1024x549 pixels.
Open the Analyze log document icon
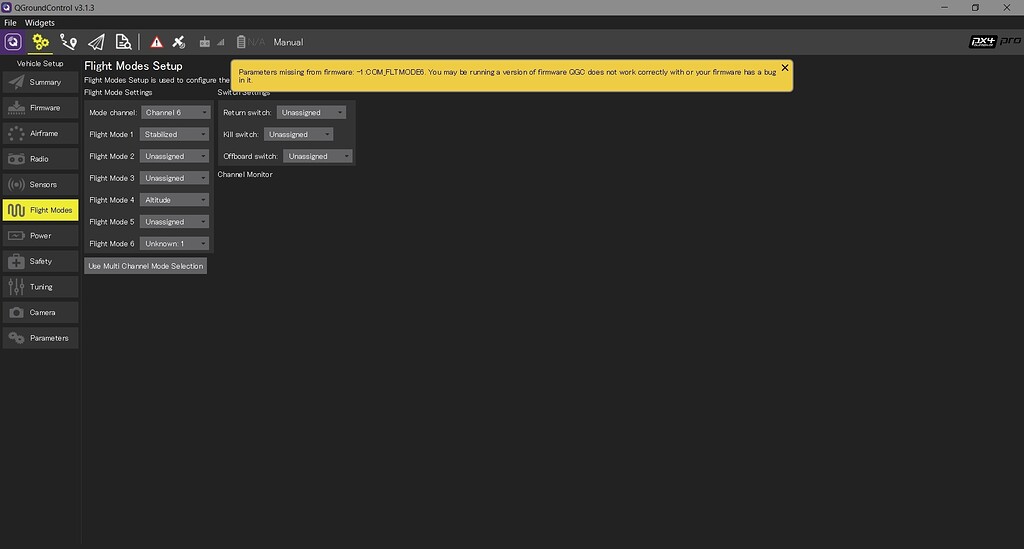click(x=123, y=42)
